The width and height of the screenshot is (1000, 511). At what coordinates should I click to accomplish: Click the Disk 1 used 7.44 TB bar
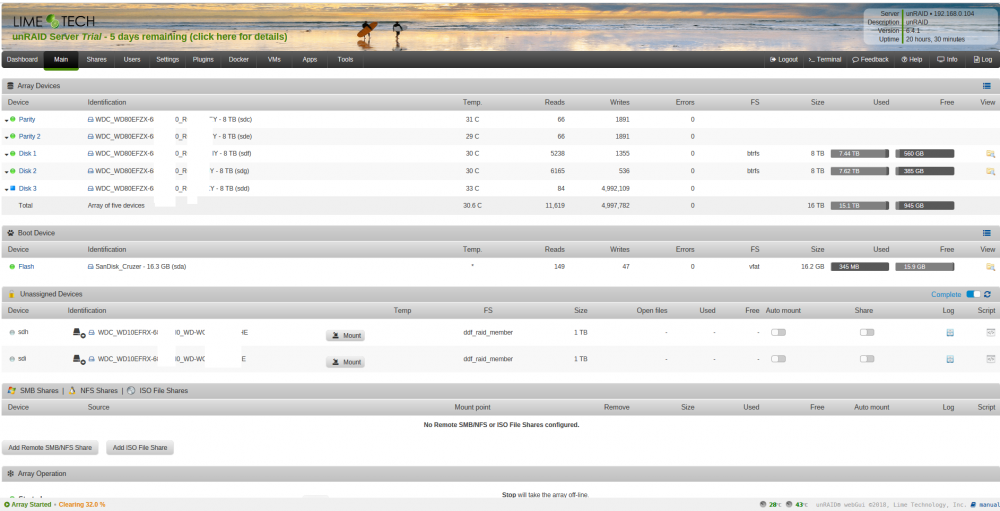coord(860,154)
